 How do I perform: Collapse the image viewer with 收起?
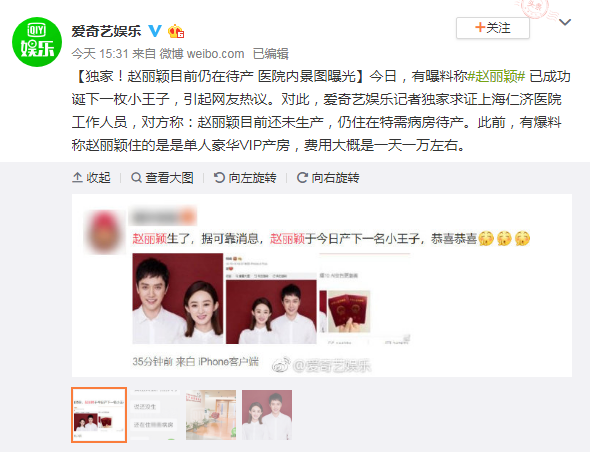(x=91, y=177)
